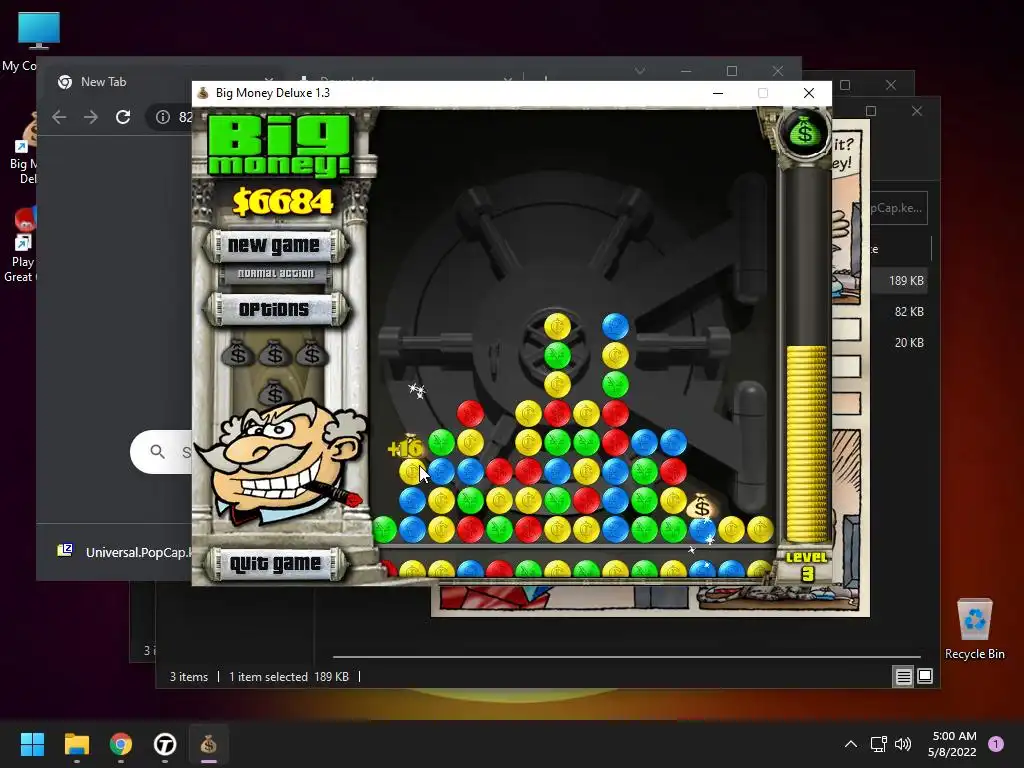Select the 189 KB file row in Explorer
This screenshot has width=1024, height=768.
tap(900, 281)
